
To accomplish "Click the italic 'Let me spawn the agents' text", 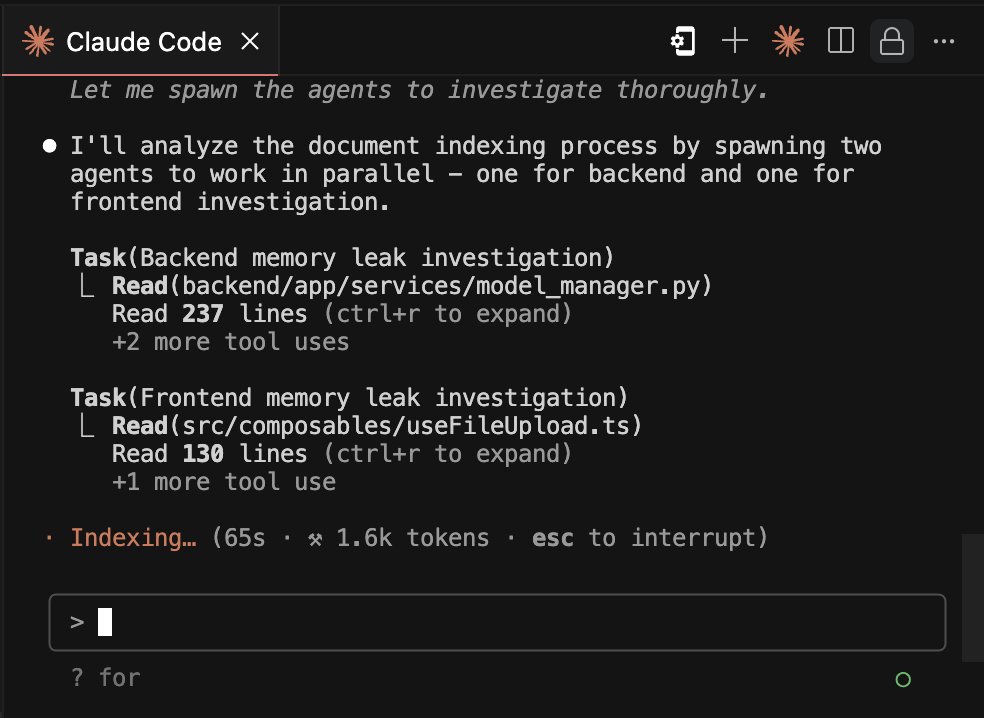I will [419, 90].
